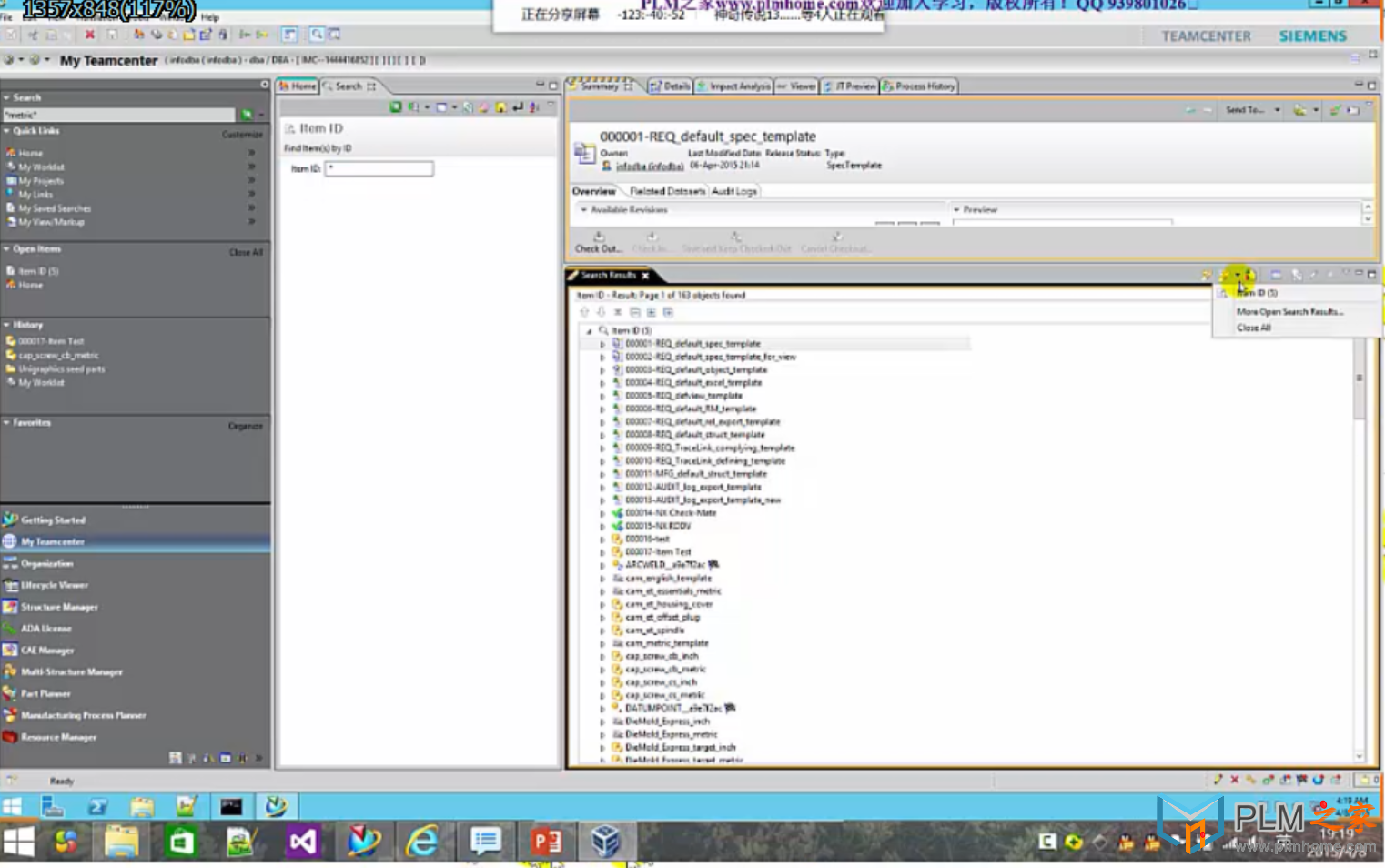Open Getting Started application
The width and height of the screenshot is (1385, 868).
pyautogui.click(x=53, y=520)
